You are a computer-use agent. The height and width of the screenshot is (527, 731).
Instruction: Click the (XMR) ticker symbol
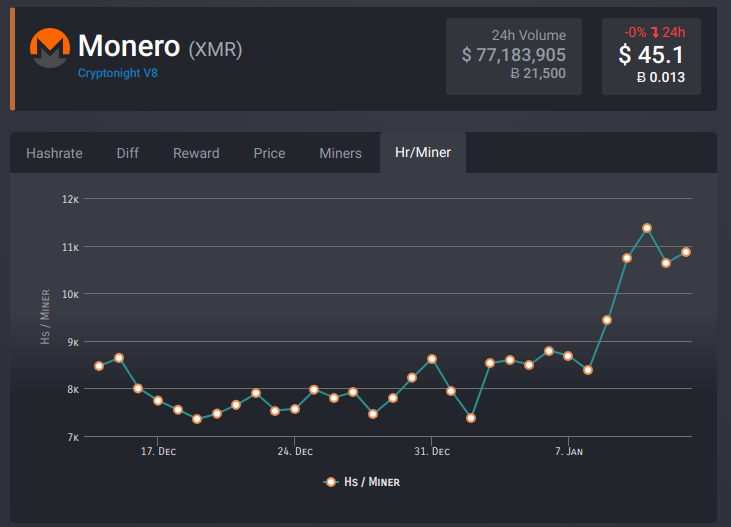point(215,49)
